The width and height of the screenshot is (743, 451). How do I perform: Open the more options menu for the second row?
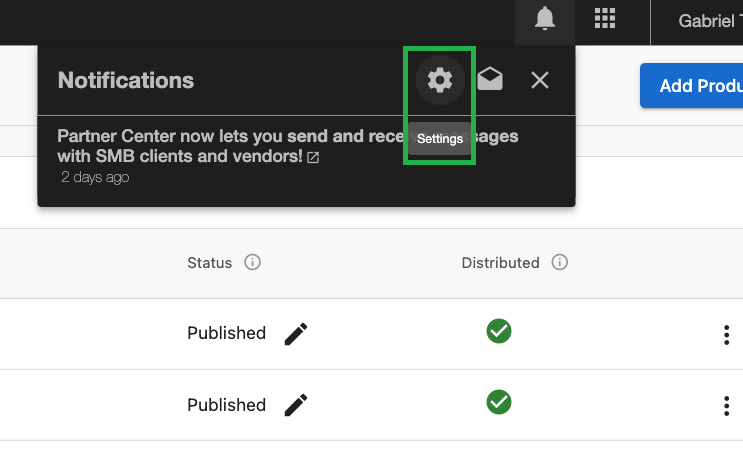(x=726, y=406)
